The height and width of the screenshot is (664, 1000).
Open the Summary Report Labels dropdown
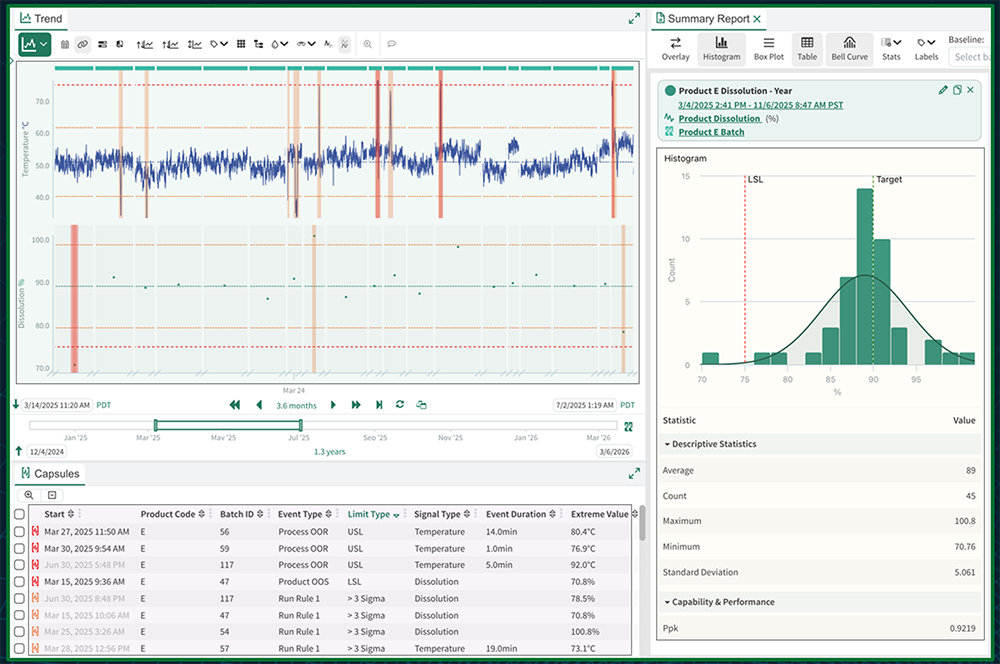tap(926, 48)
